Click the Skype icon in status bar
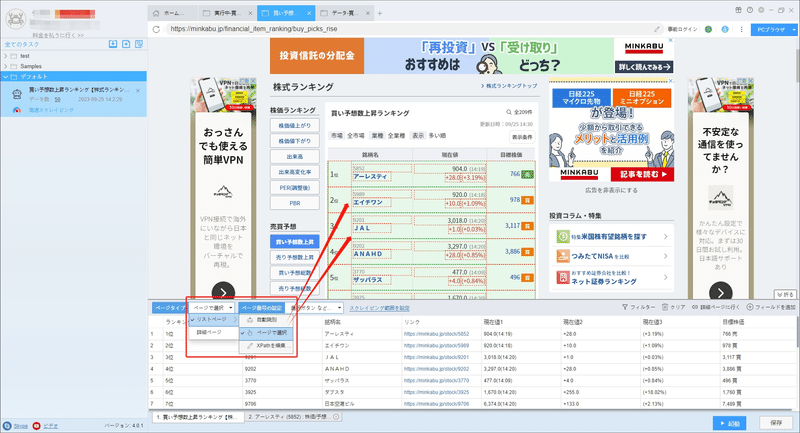The image size is (800, 433). coord(7,426)
